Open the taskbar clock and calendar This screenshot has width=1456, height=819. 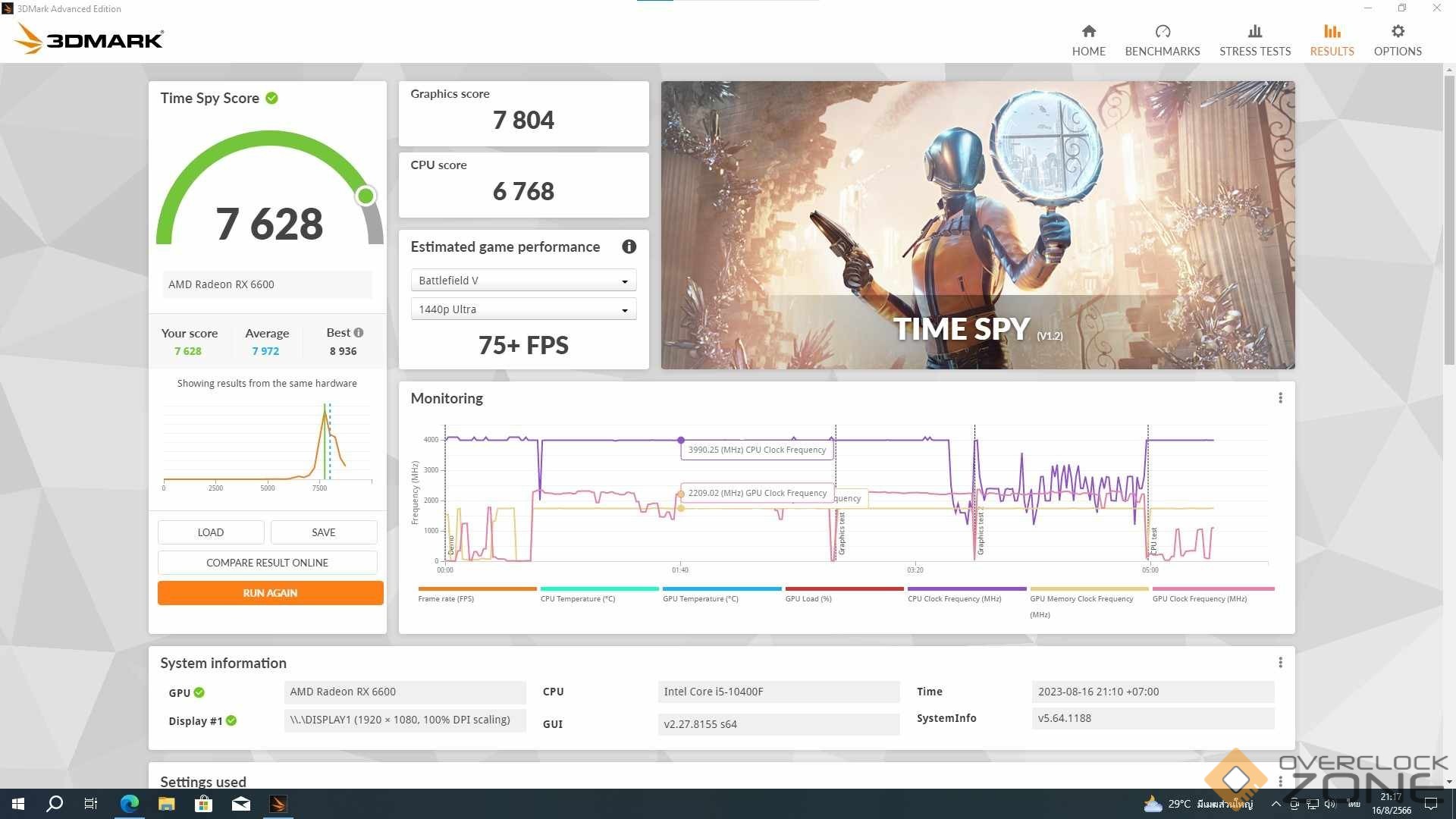coord(1392,804)
